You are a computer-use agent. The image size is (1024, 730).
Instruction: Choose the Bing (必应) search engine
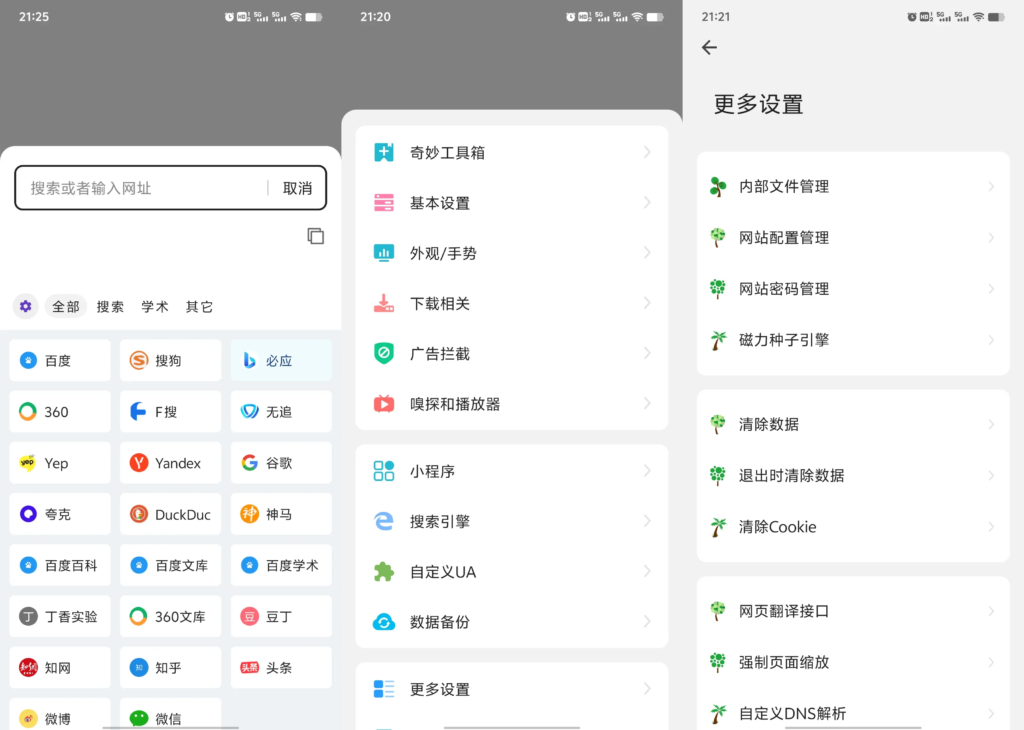coord(281,360)
